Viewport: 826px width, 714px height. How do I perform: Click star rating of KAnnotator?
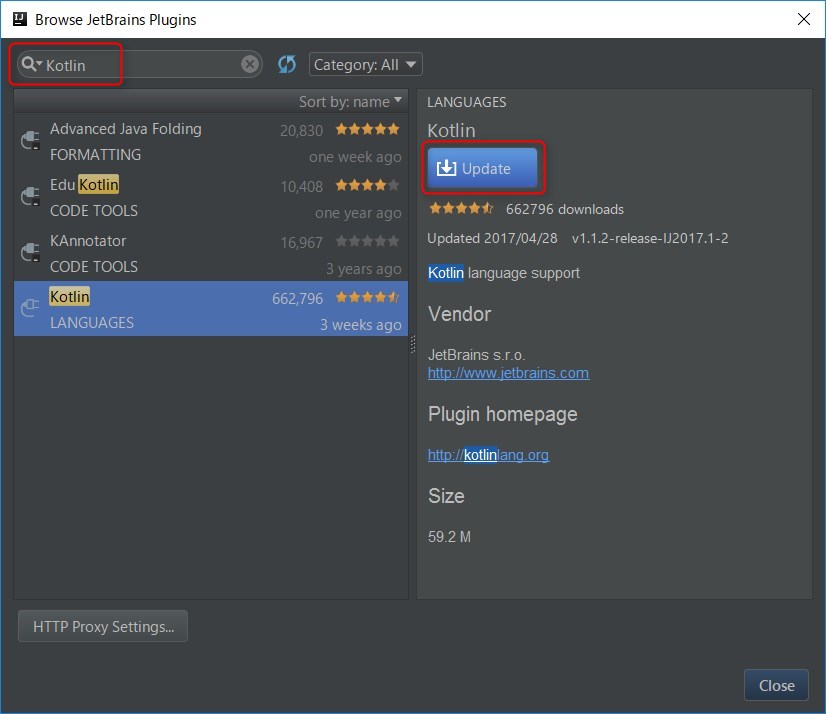click(368, 241)
